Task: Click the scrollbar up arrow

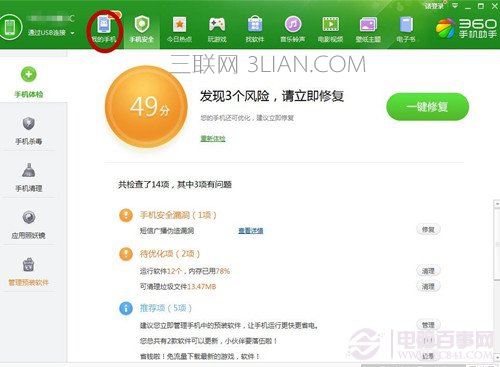Action: coord(497,203)
